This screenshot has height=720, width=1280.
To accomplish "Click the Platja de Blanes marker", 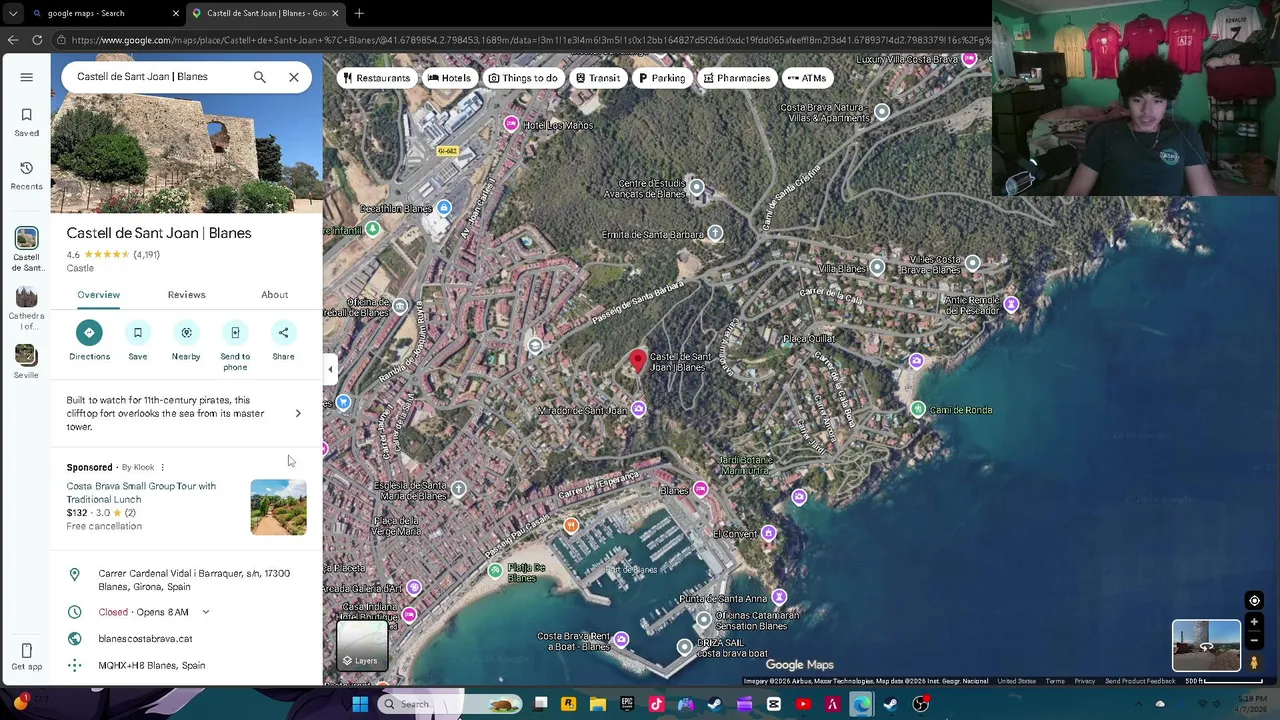I will 494,570.
